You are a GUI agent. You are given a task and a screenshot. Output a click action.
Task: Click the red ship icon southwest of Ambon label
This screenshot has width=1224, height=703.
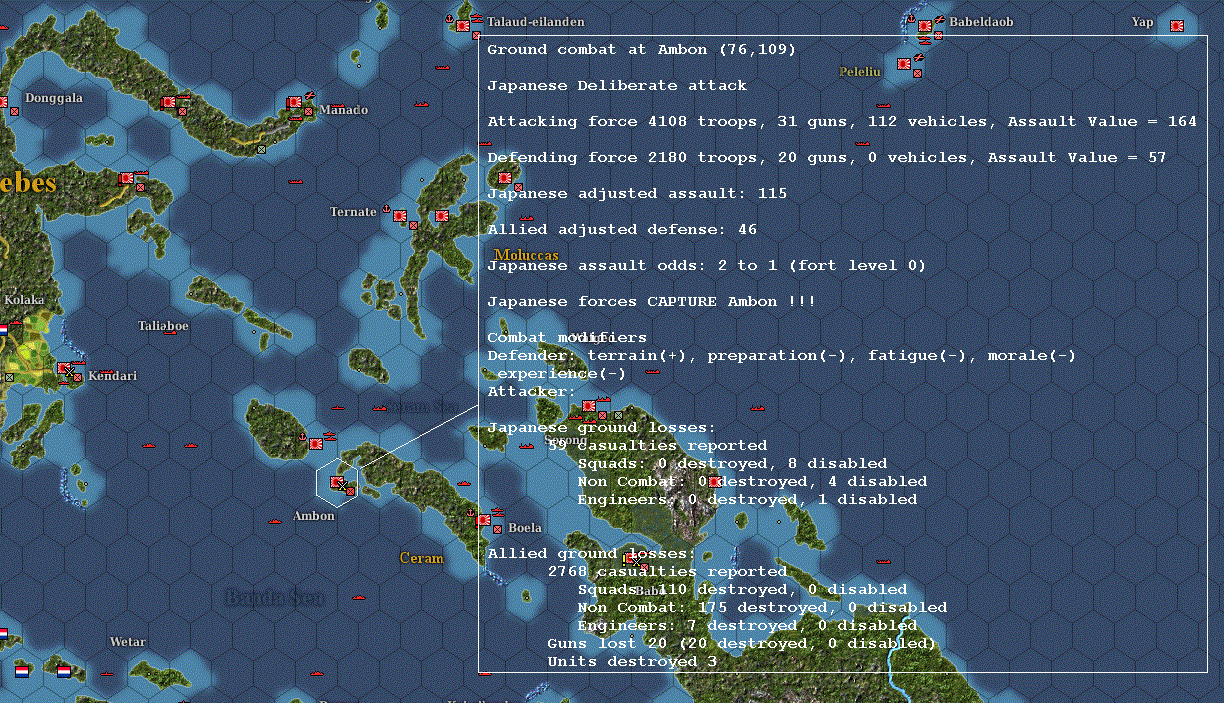(x=275, y=519)
